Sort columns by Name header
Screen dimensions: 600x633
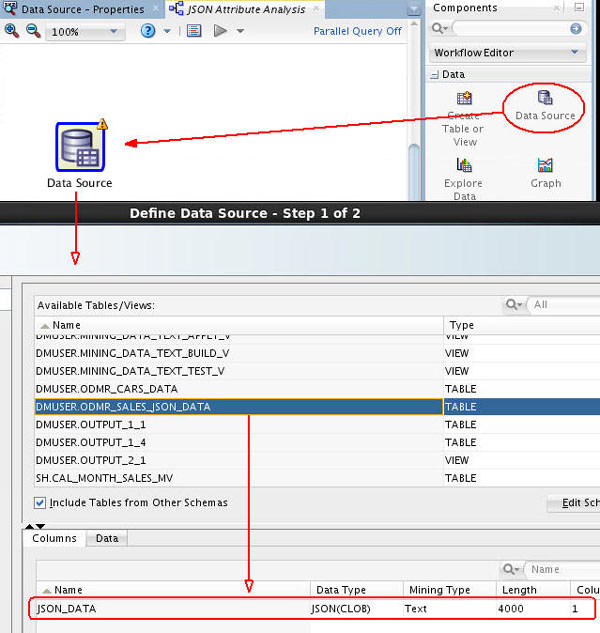pos(174,590)
